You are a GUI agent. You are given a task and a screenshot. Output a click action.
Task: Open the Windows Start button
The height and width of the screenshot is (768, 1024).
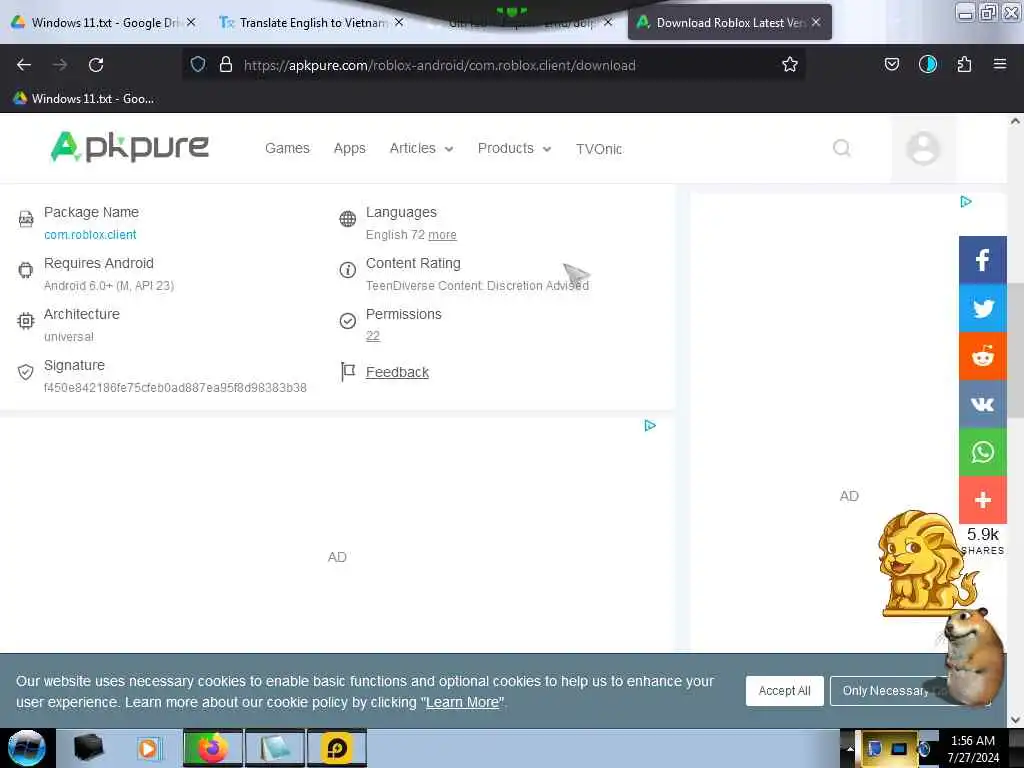(x=27, y=748)
